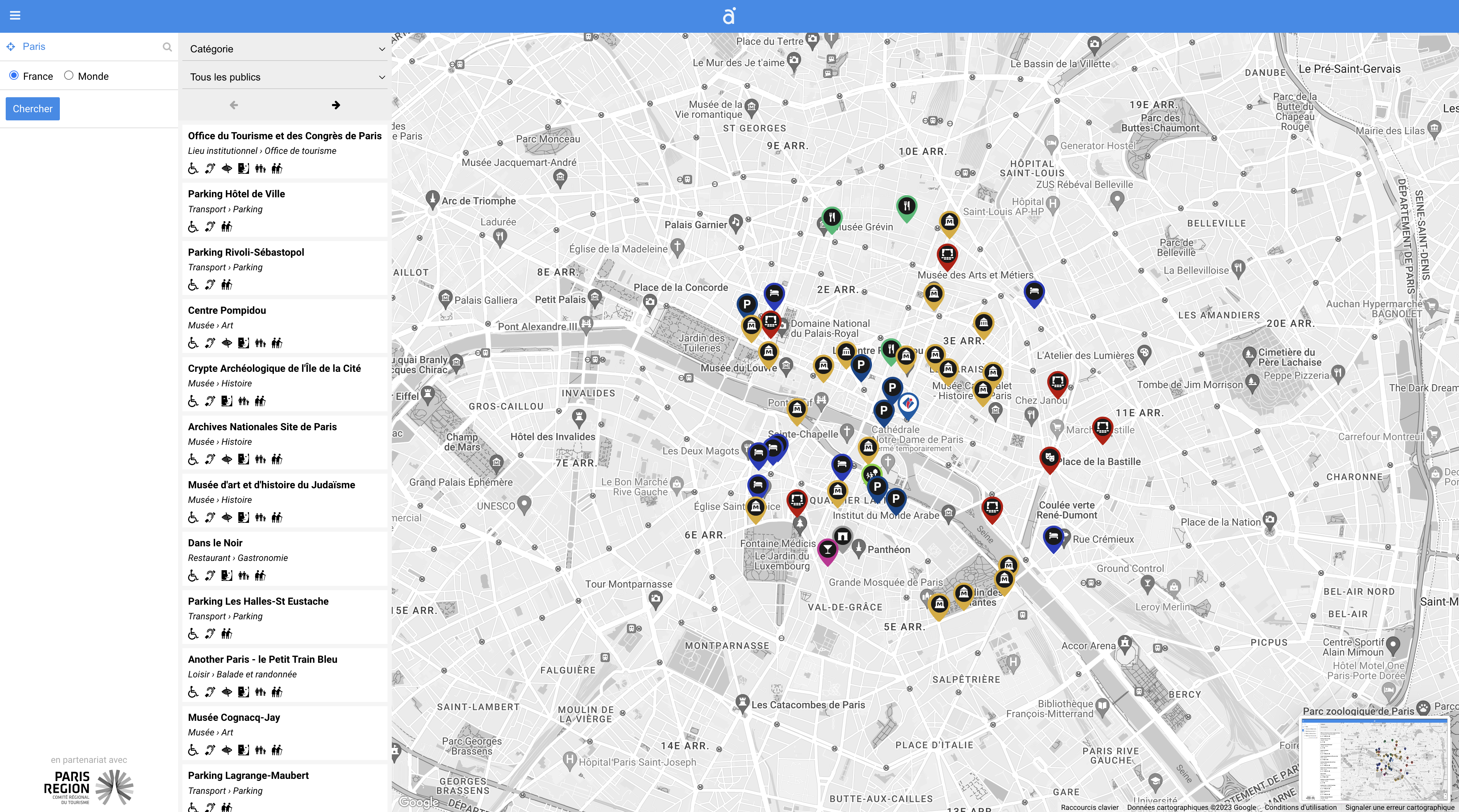Open the hamburger menu
1459x812 pixels.
[x=15, y=15]
